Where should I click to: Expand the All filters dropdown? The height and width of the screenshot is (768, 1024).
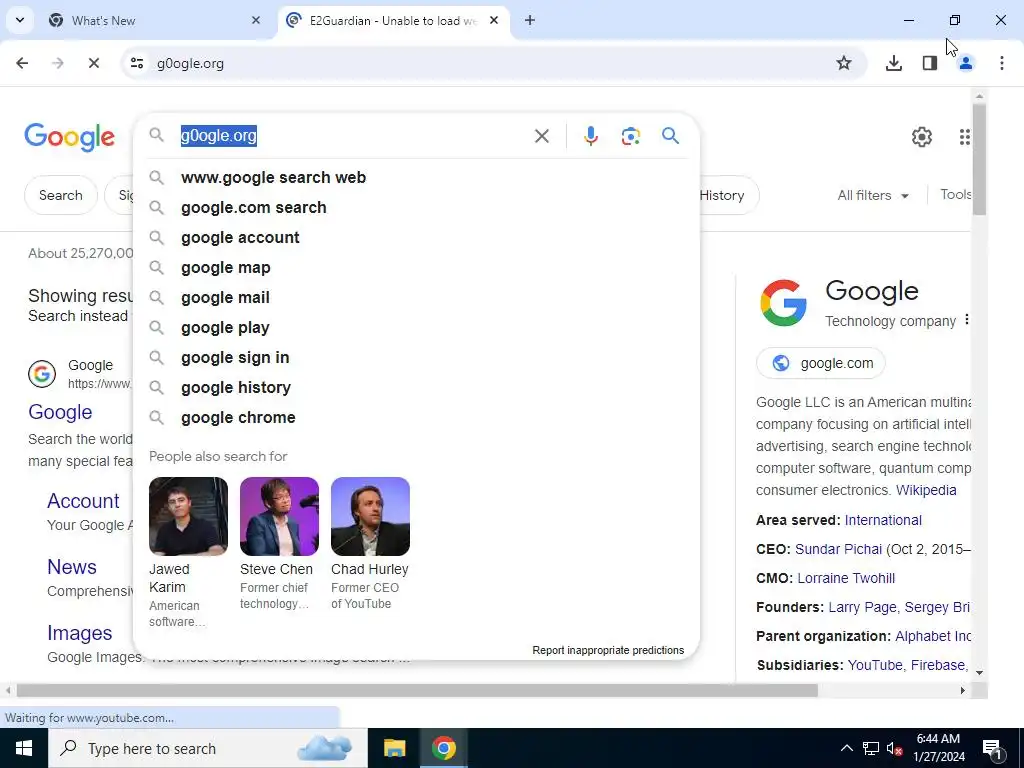coord(873,195)
